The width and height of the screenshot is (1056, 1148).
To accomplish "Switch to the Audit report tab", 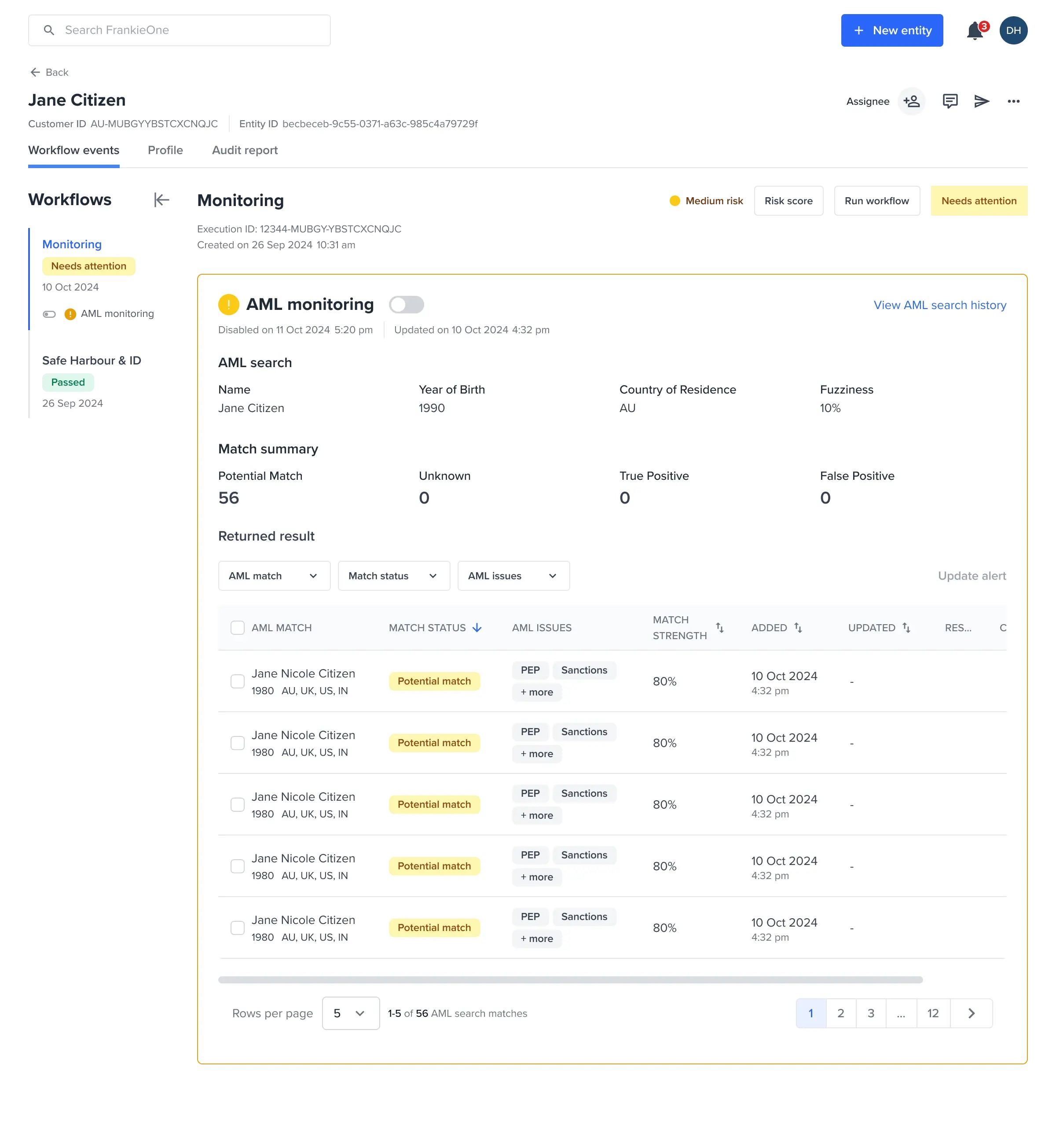I will [x=245, y=151].
